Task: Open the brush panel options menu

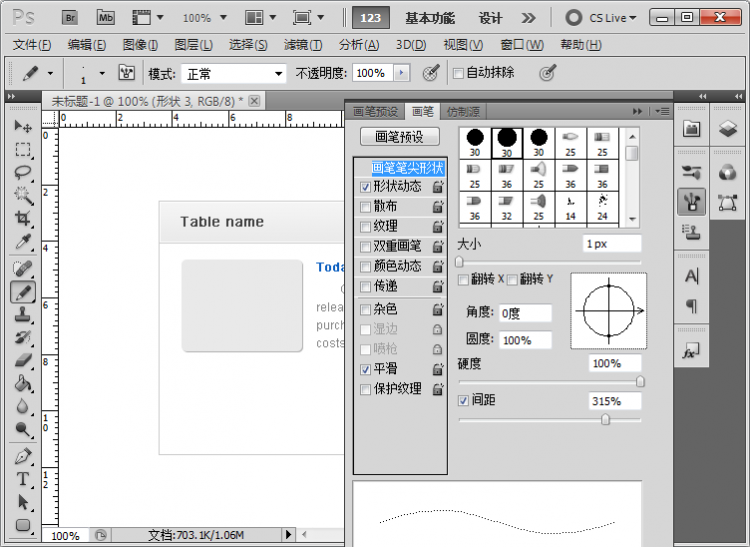Action: pyautogui.click(x=662, y=111)
